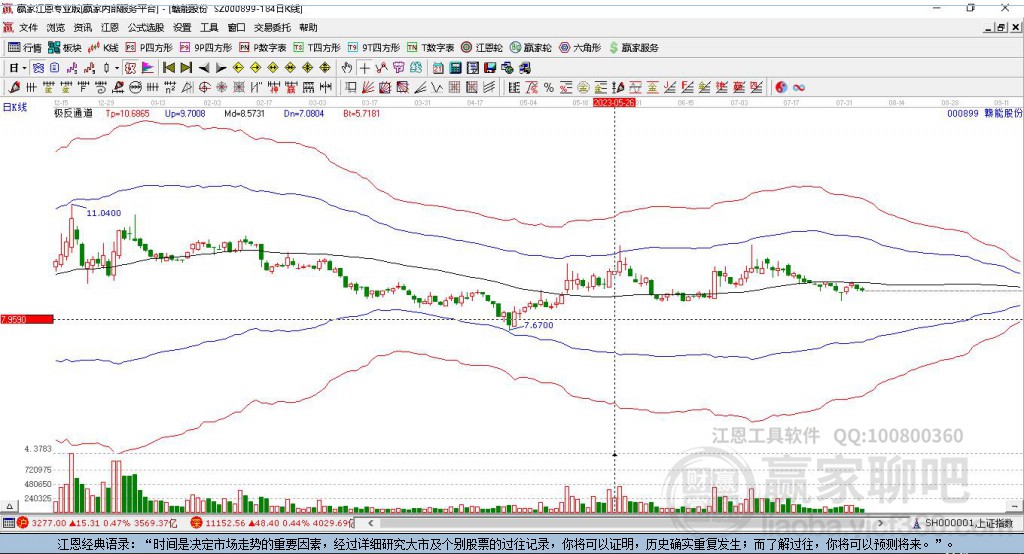Open the P数字表 tool

(263, 48)
